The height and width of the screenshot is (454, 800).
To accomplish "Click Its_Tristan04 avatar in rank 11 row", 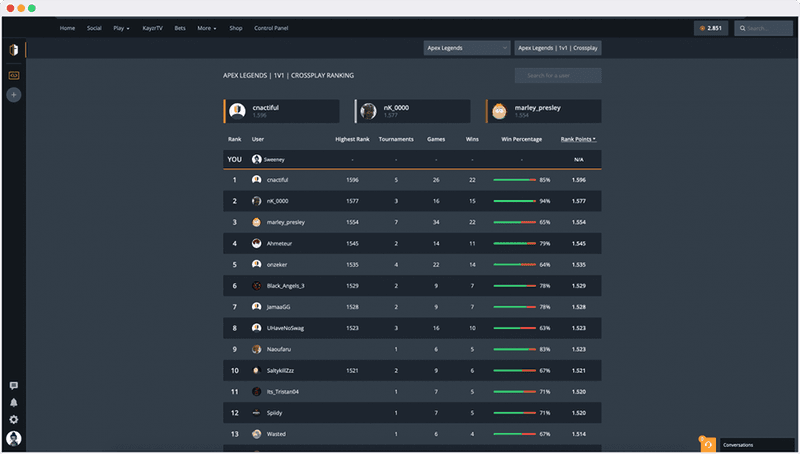I will [x=257, y=391].
